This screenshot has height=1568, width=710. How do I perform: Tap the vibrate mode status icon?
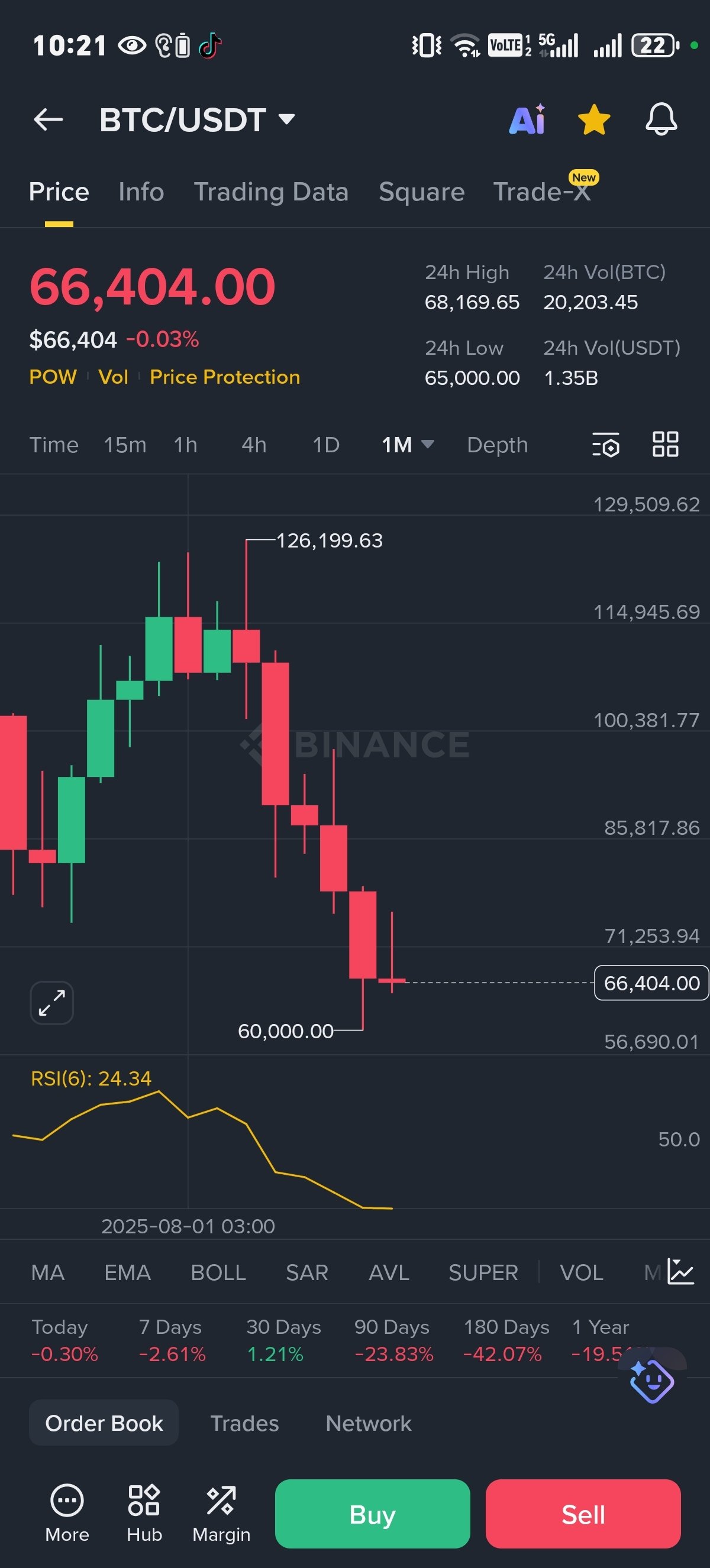[427, 46]
